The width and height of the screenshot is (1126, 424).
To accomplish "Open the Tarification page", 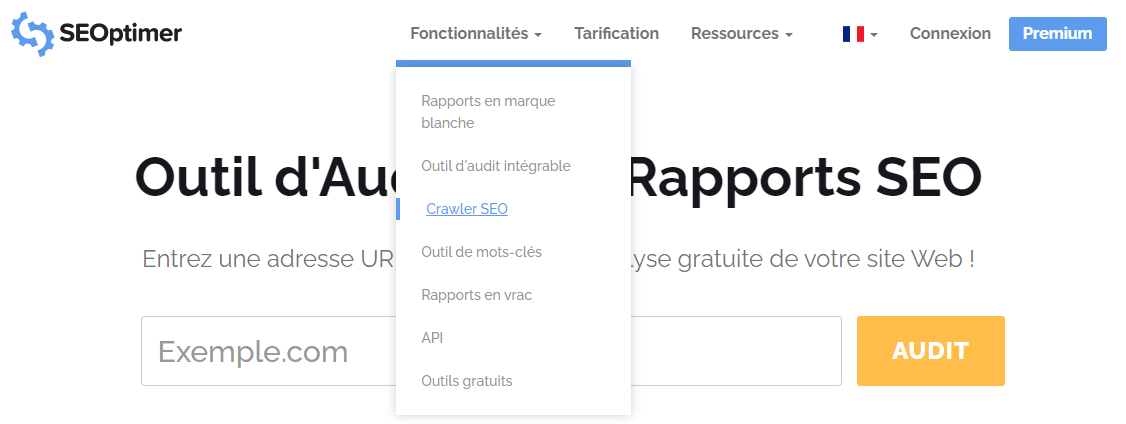I will click(x=616, y=34).
